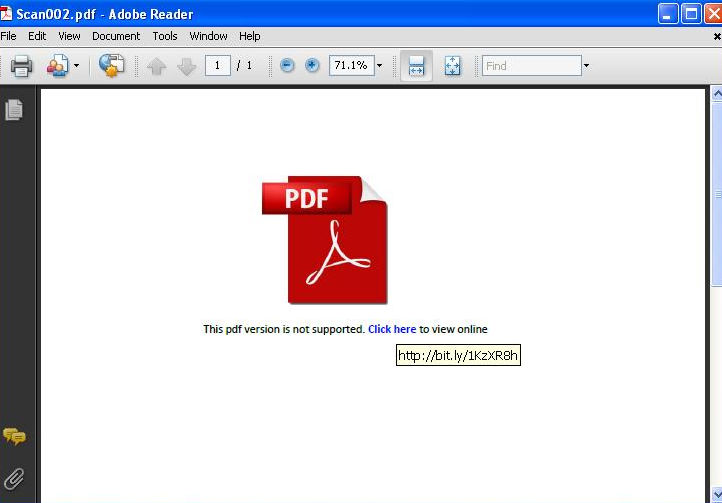722x503 pixels.
Task: Click the vertical scrollbar thumb
Action: pyautogui.click(x=717, y=194)
